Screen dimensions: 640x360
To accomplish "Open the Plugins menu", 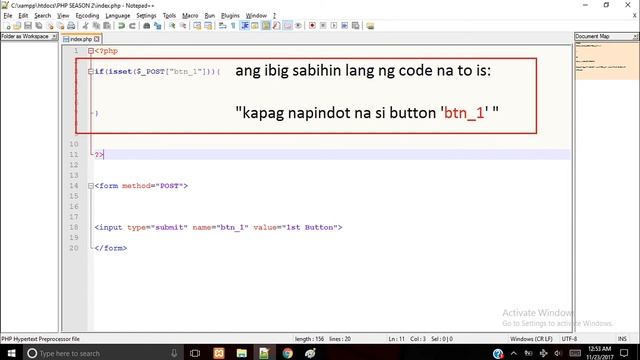I will 230,16.
